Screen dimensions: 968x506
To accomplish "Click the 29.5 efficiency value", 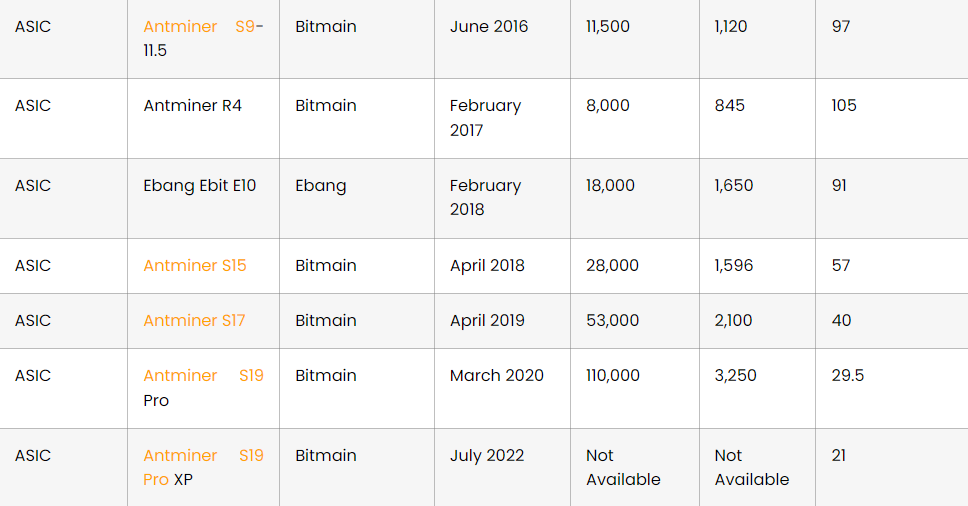I will (847, 376).
